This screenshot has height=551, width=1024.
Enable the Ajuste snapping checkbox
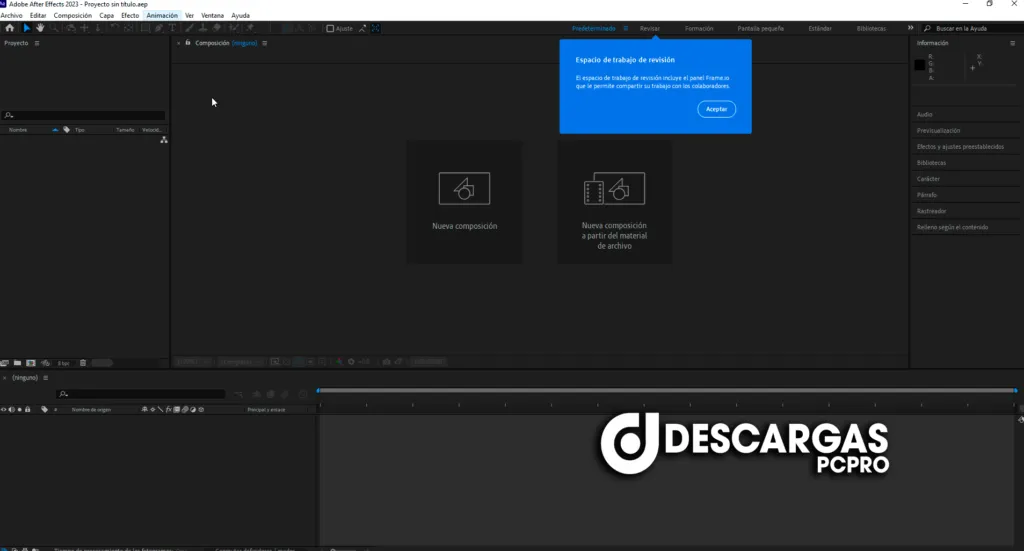[330, 29]
